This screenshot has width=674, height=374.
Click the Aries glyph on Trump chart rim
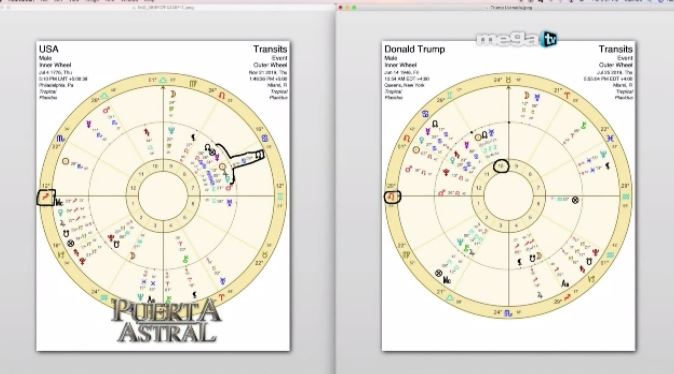pyautogui.click(x=567, y=95)
